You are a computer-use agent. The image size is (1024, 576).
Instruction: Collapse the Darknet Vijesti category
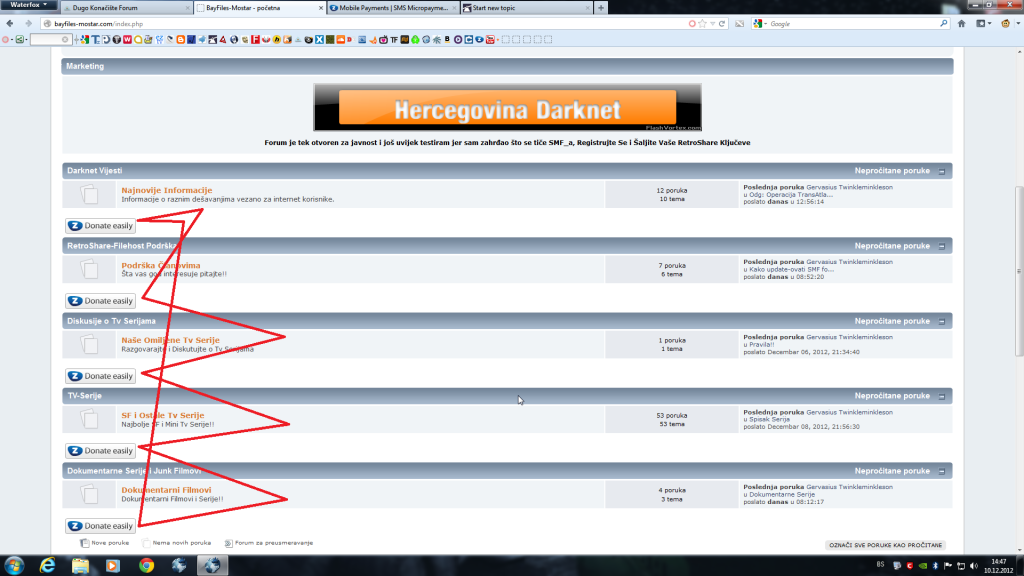(942, 171)
